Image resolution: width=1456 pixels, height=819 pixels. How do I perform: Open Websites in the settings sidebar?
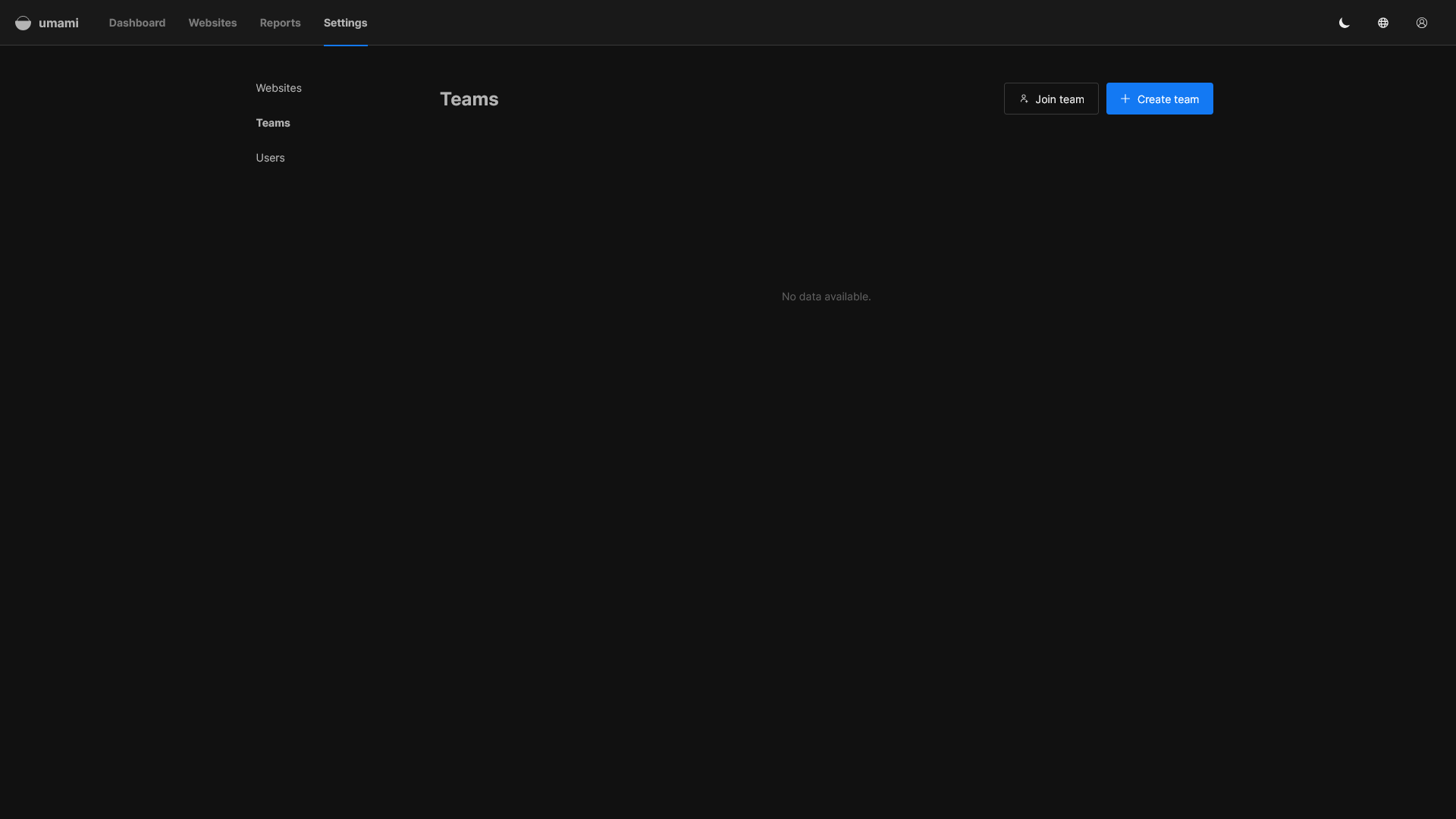pyautogui.click(x=278, y=88)
